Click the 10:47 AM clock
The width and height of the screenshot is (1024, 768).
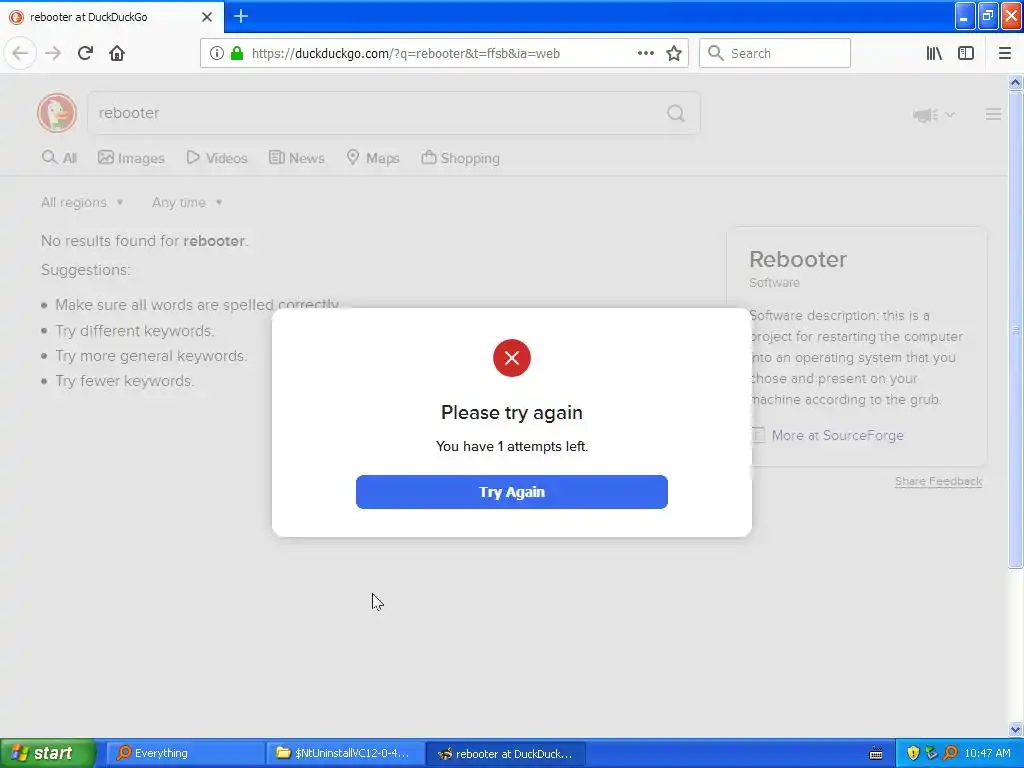pyautogui.click(x=987, y=753)
